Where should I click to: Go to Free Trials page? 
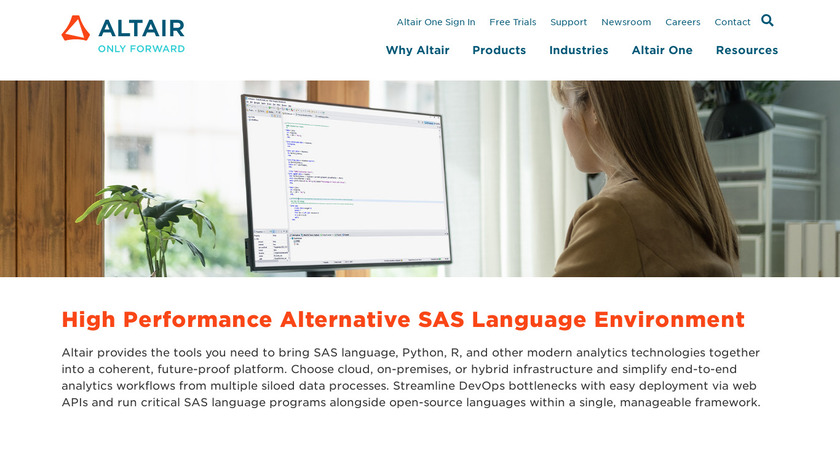click(513, 22)
